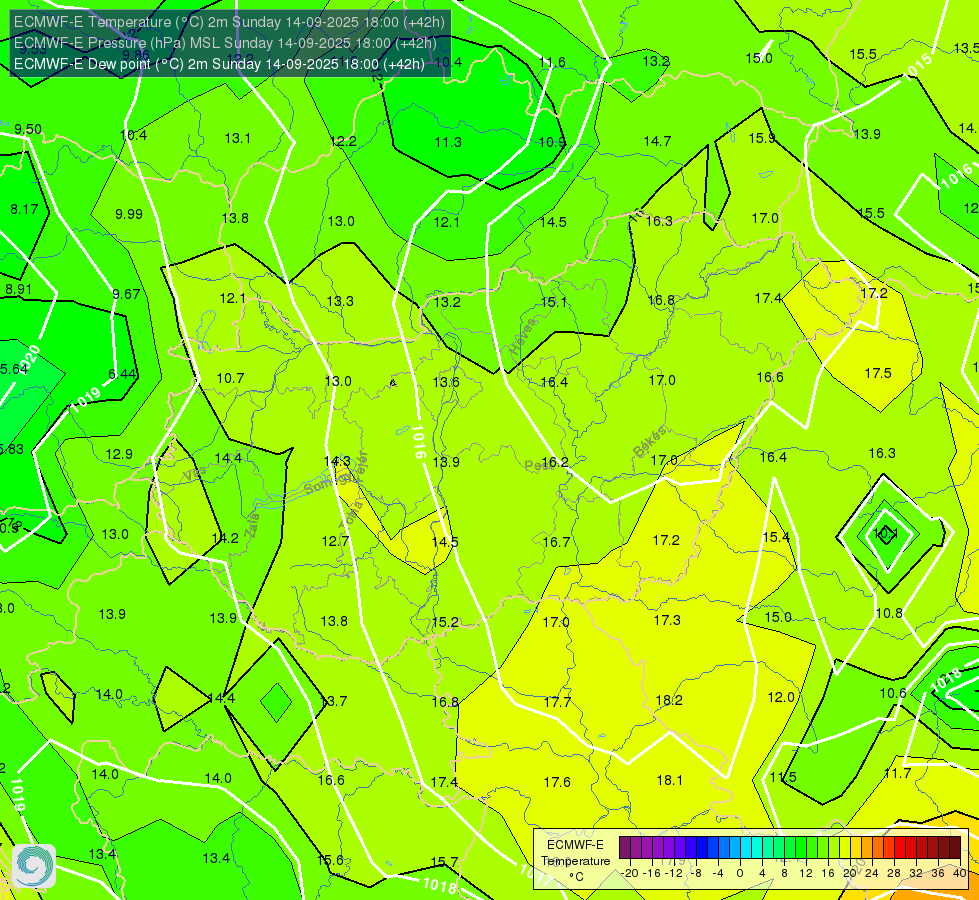This screenshot has height=900, width=979.
Task: Click the 16.2 value near Pest
Action: (x=555, y=462)
